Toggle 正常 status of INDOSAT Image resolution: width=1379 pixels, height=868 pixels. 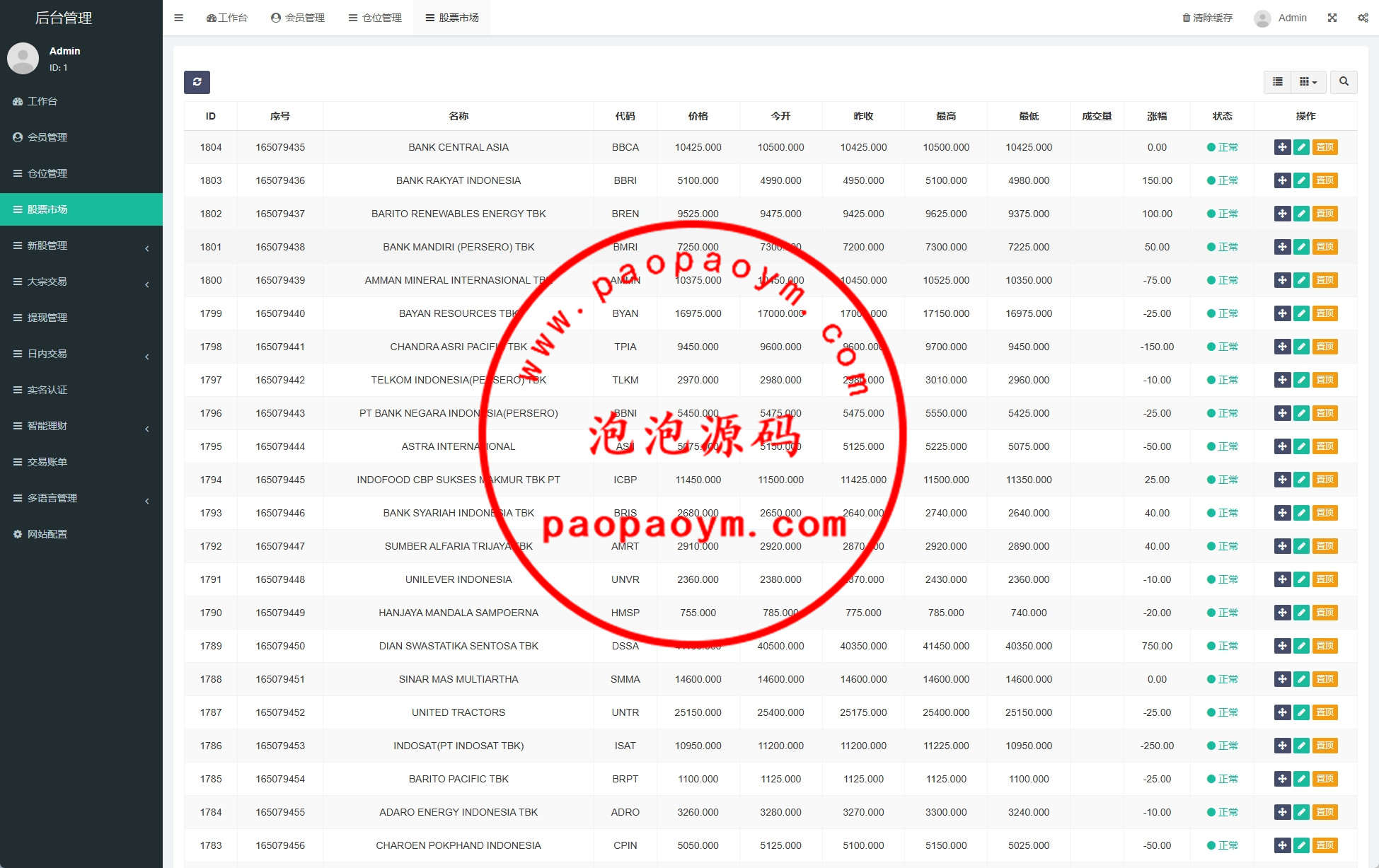(x=1223, y=746)
